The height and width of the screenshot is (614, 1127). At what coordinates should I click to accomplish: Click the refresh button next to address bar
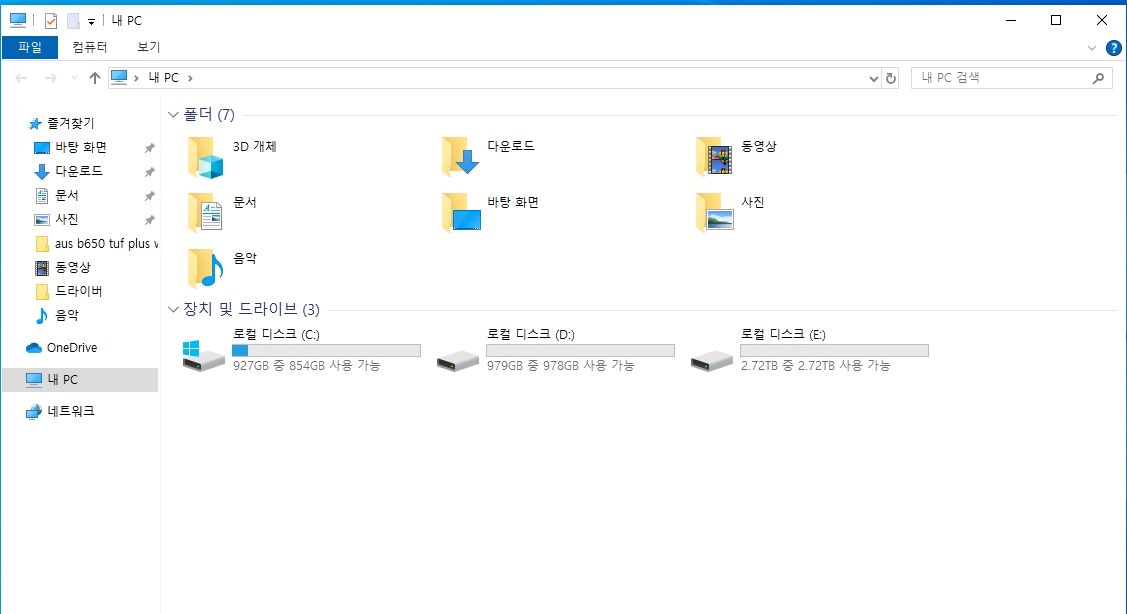pos(891,77)
